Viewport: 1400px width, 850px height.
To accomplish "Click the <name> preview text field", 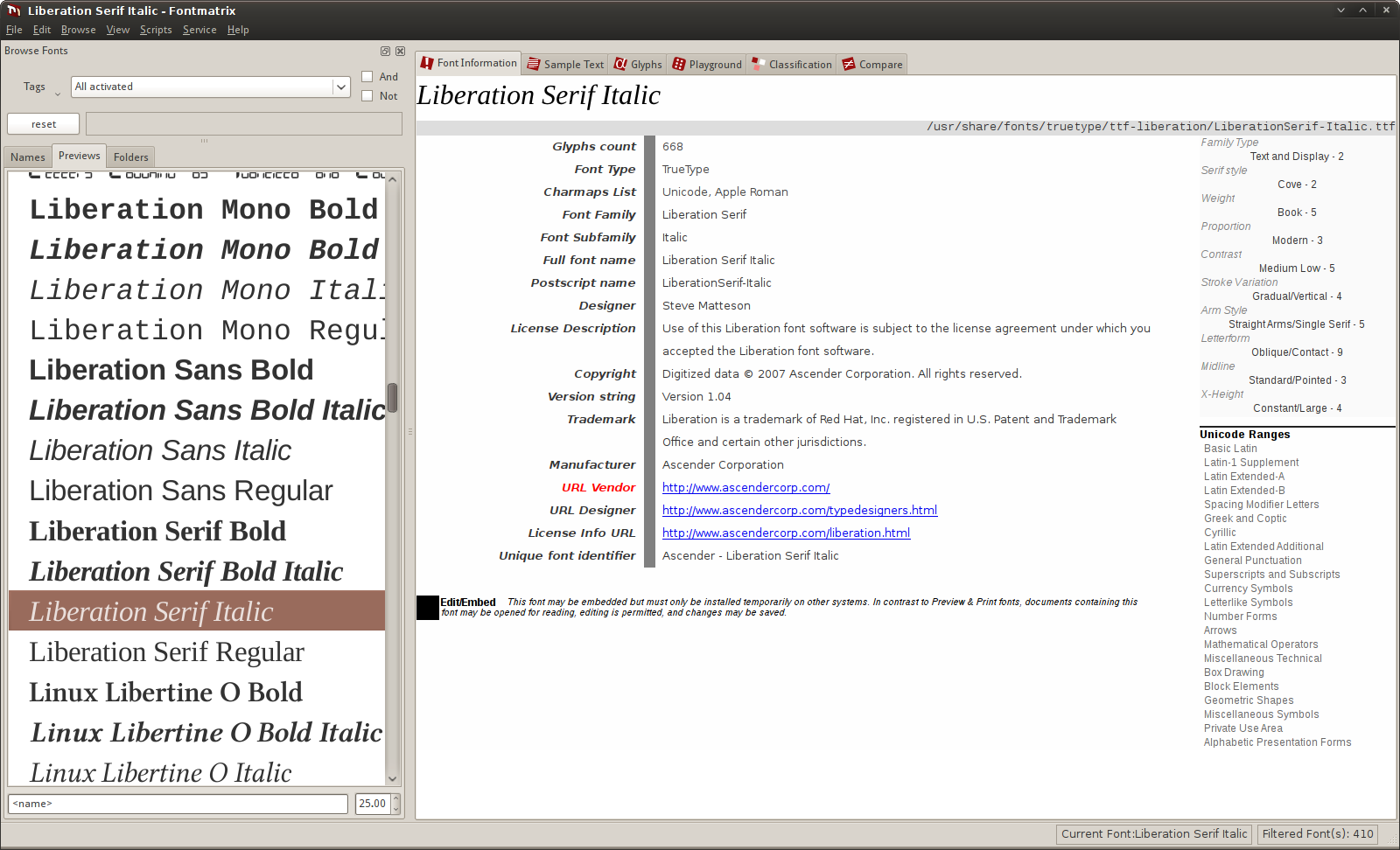I will [x=178, y=804].
